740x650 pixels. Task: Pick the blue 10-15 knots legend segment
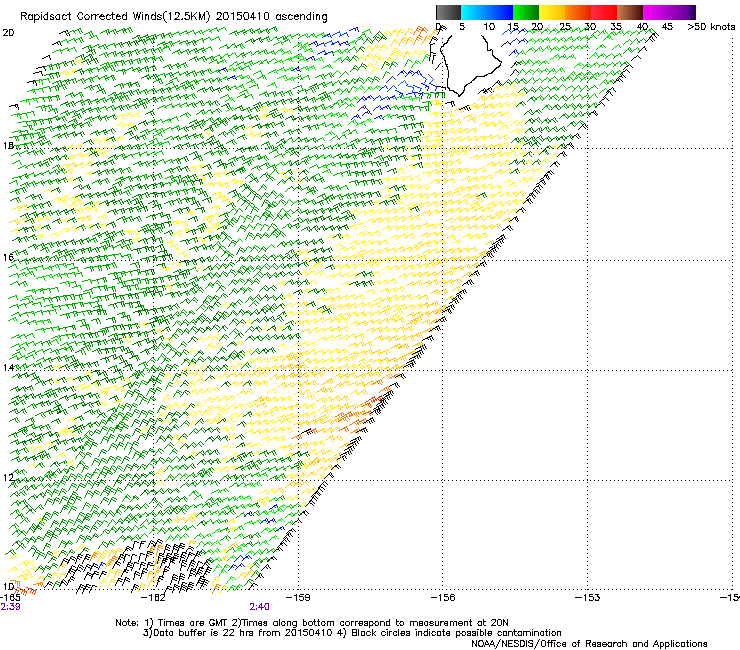coord(500,12)
